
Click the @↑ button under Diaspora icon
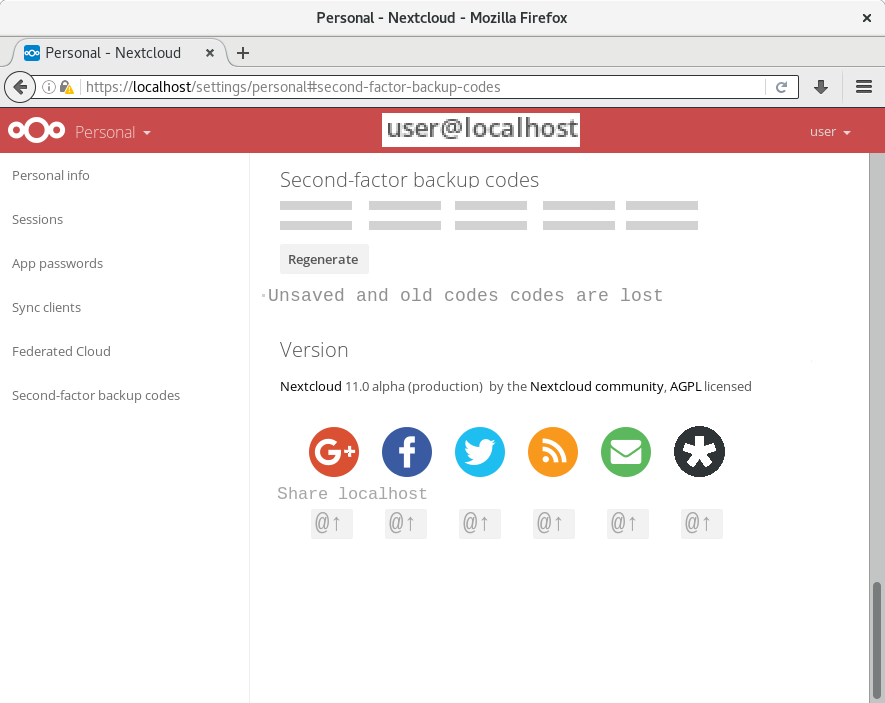pos(702,524)
